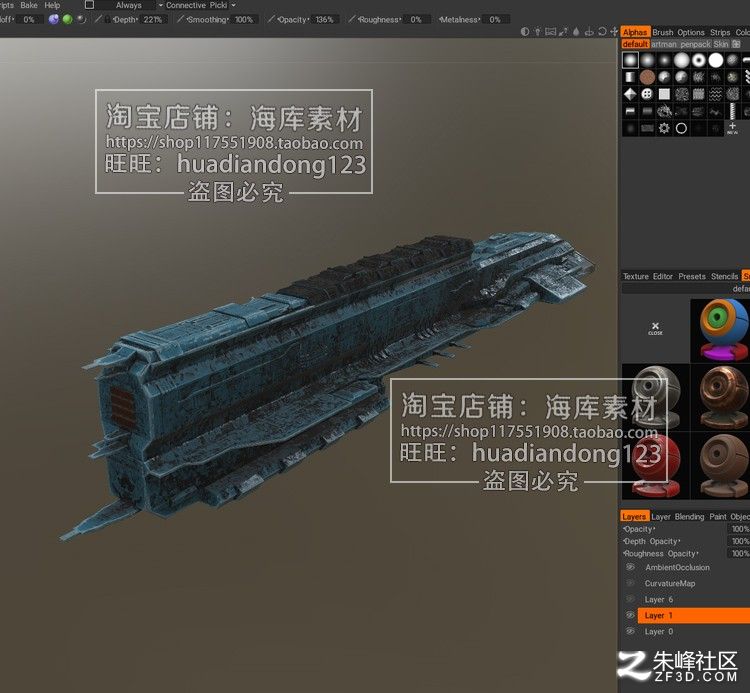Choose the diamond pyramid alpha

[630, 94]
